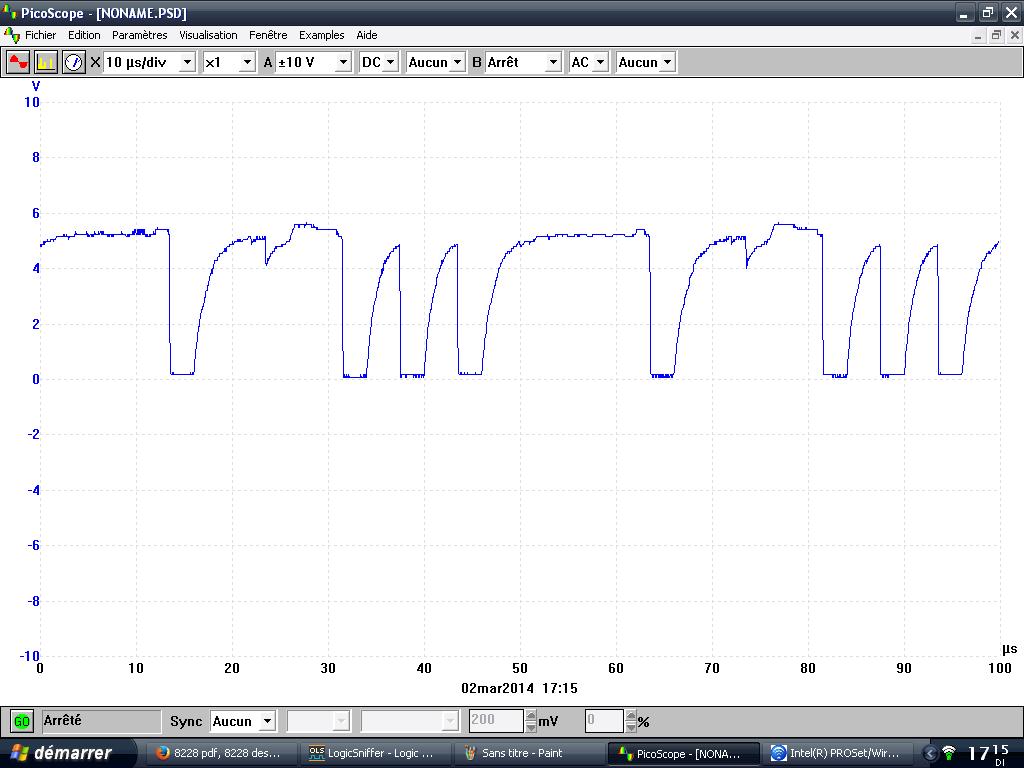Click the timestamp 02mar2014 17:15

(x=519, y=688)
